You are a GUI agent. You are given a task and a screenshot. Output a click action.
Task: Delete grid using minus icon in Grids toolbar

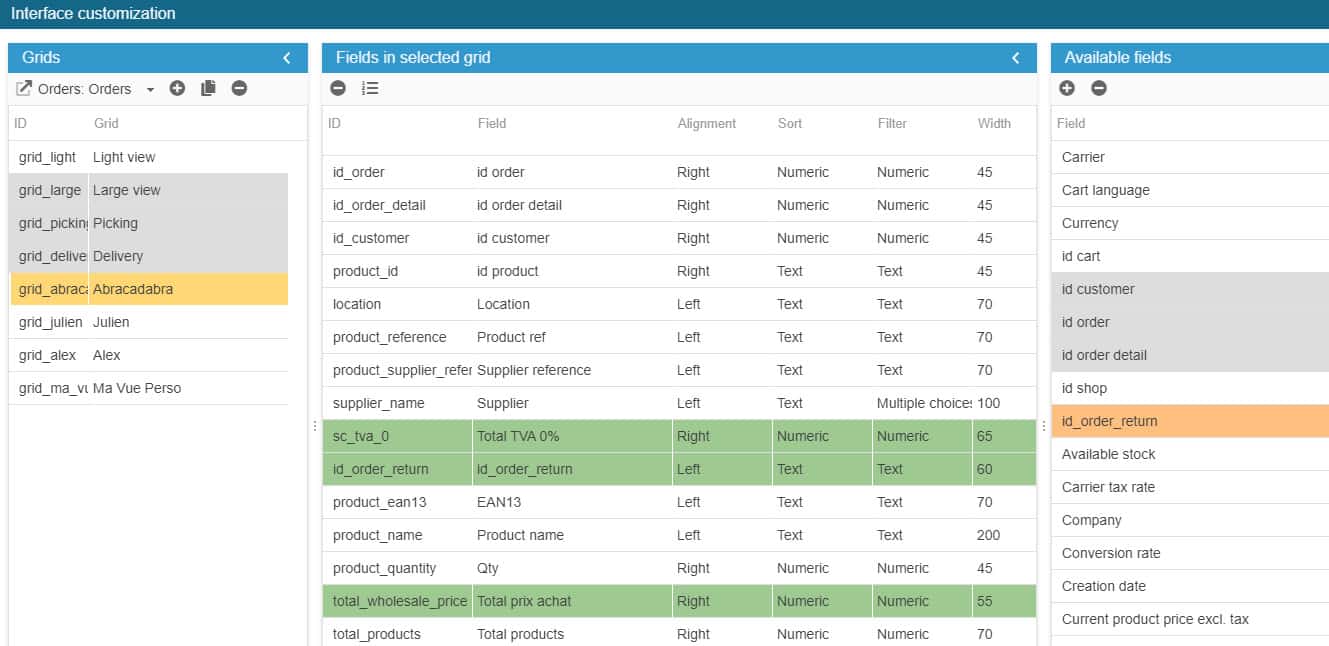[x=239, y=88]
